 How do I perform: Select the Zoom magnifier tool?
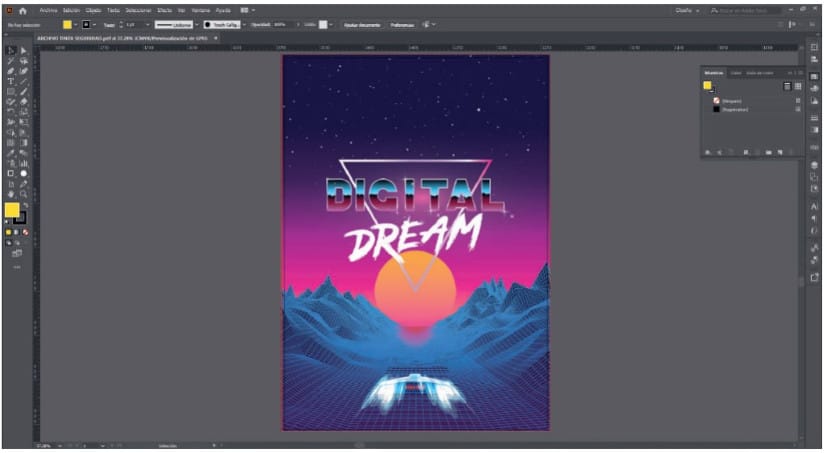(23, 194)
